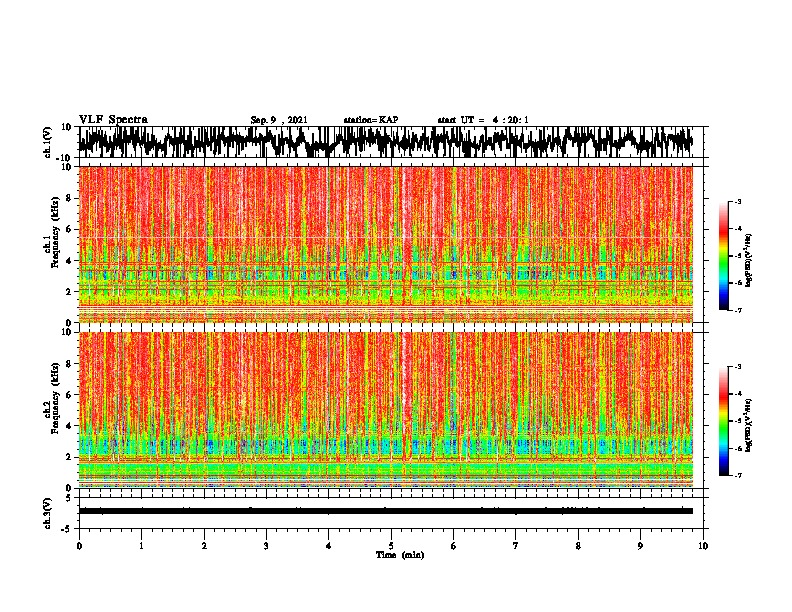Click the time axis tick label "3"
This screenshot has height=612, width=792.
(x=266, y=546)
